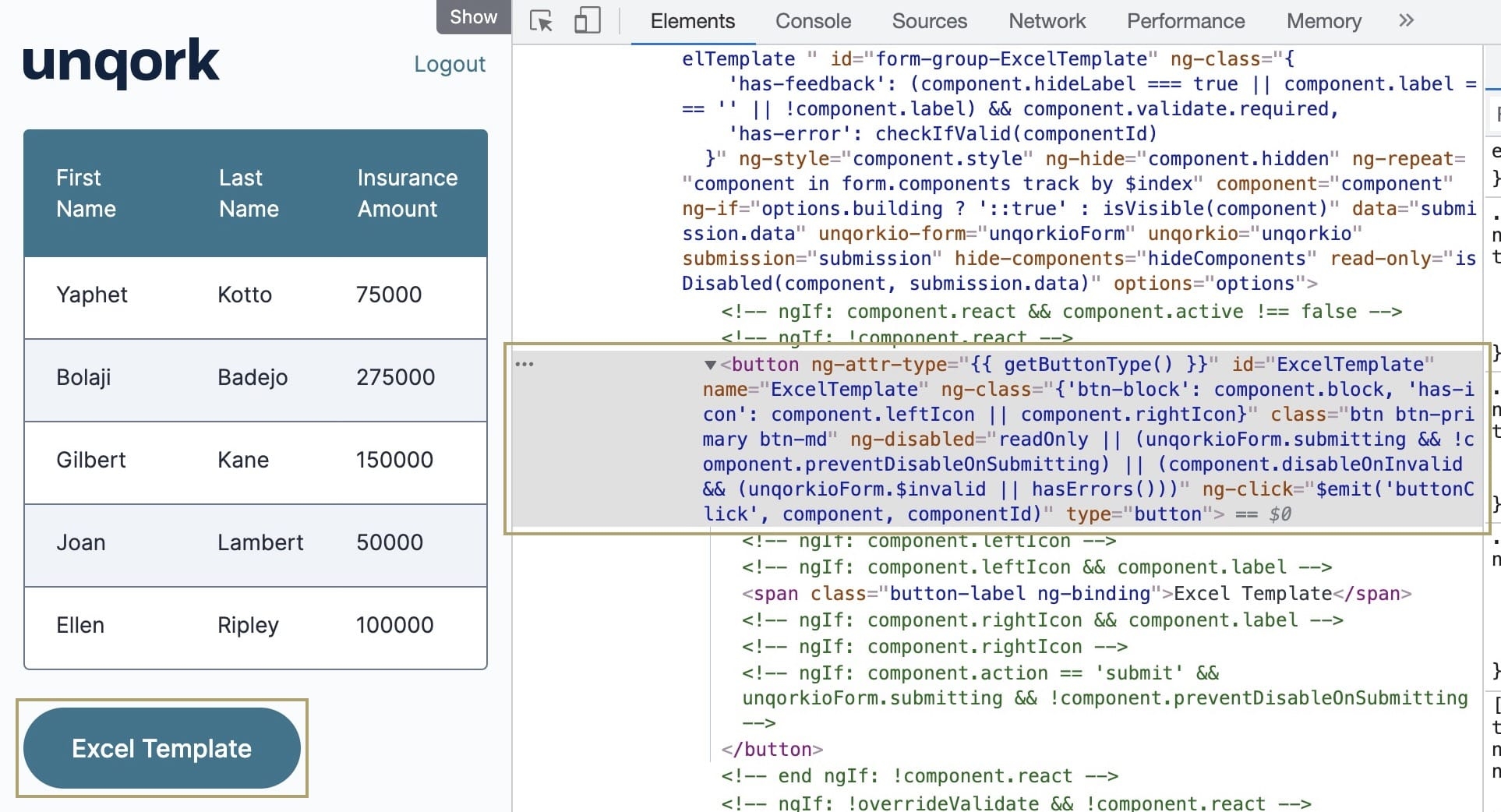The height and width of the screenshot is (812, 1501).
Task: Click the 'end ngIf: !component.react' comment
Action: coord(920,776)
